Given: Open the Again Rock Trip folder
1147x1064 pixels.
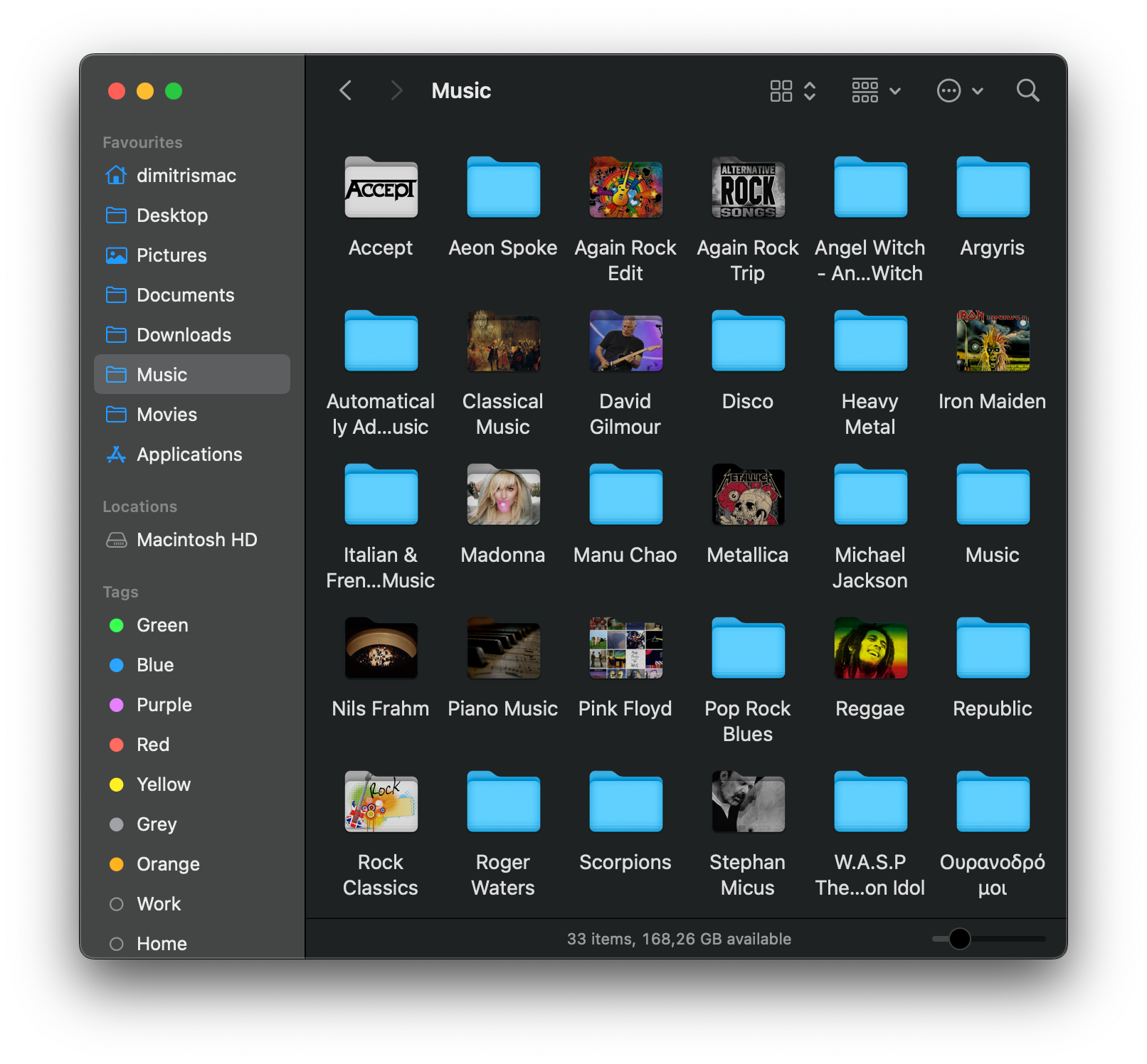Looking at the screenshot, I should pyautogui.click(x=748, y=187).
